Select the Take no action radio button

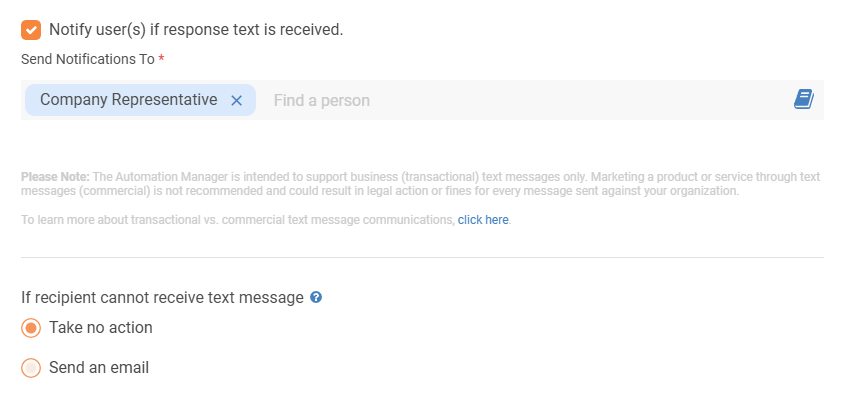tap(31, 328)
